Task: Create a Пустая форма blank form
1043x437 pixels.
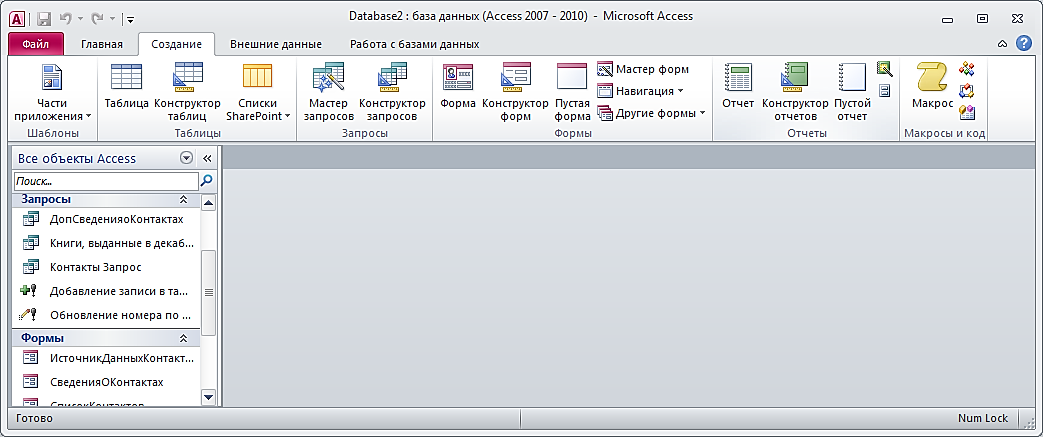Action: (572, 92)
